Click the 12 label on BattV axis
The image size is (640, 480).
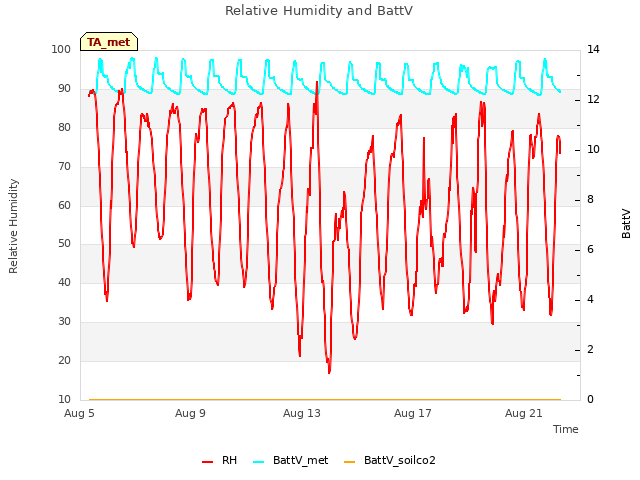coord(593,100)
